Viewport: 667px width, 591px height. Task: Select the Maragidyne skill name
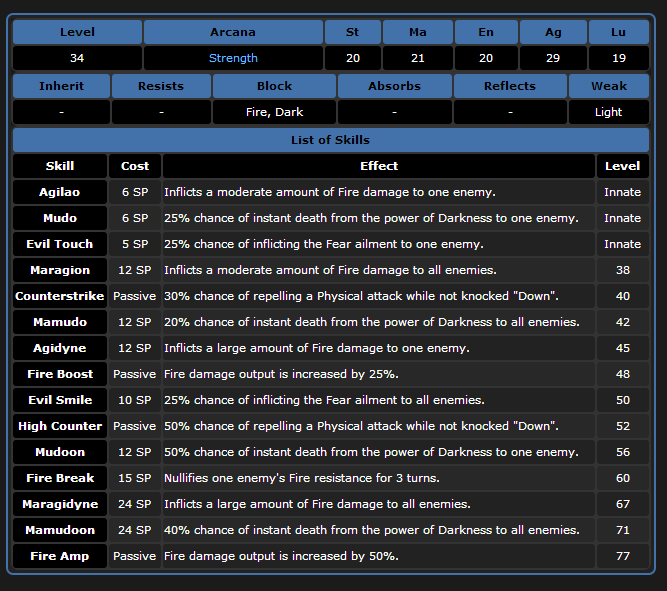[x=60, y=504]
